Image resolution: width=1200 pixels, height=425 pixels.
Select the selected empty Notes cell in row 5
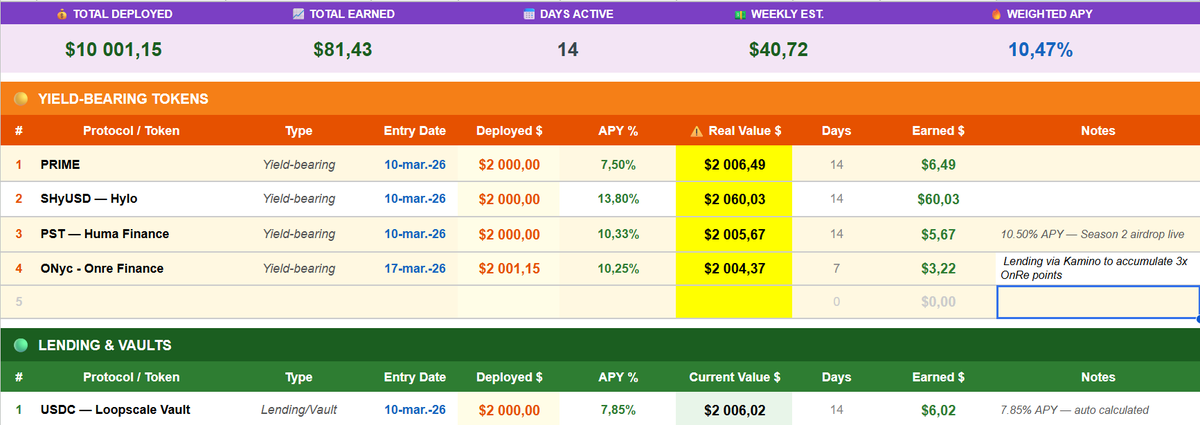coord(1098,302)
